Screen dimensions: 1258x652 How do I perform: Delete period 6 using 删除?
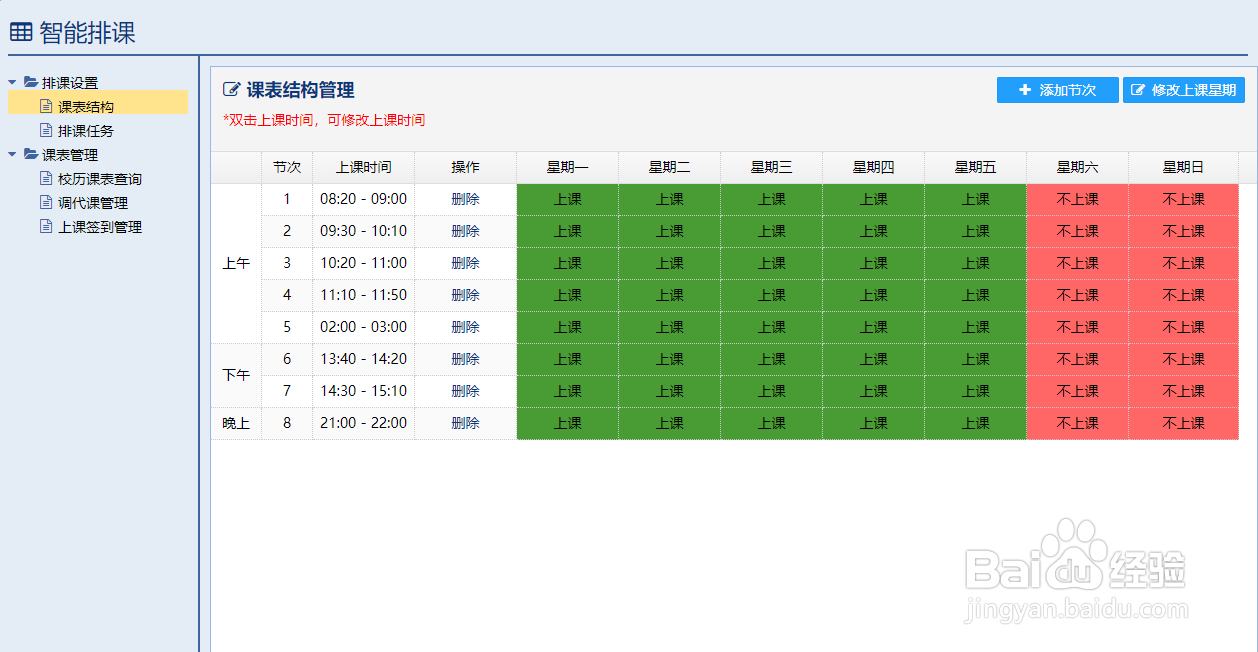pos(465,359)
